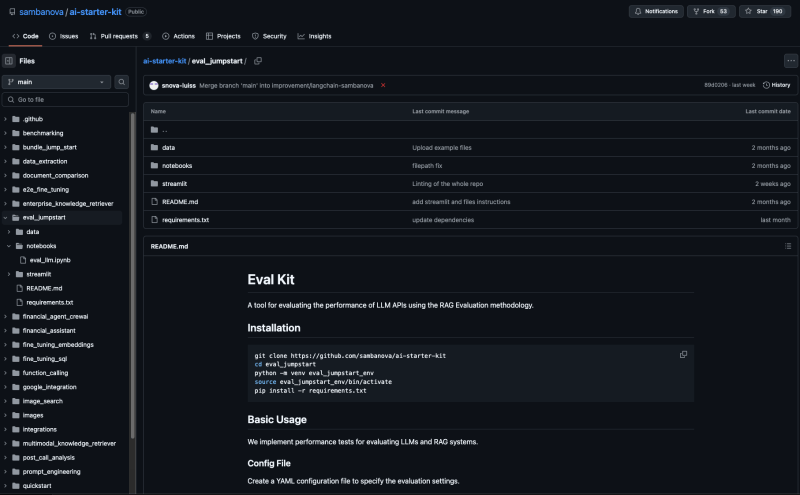Open quickstart folder in tree
Screen dimensions: 800x495
pos(37,486)
